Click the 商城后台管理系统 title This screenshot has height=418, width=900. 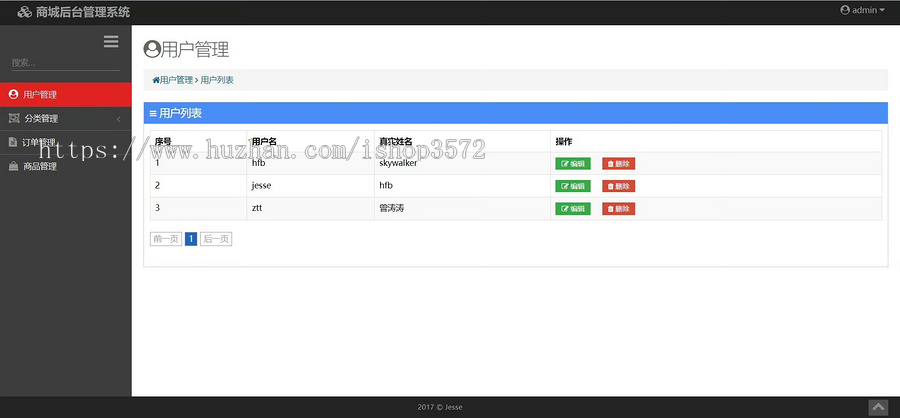point(83,12)
